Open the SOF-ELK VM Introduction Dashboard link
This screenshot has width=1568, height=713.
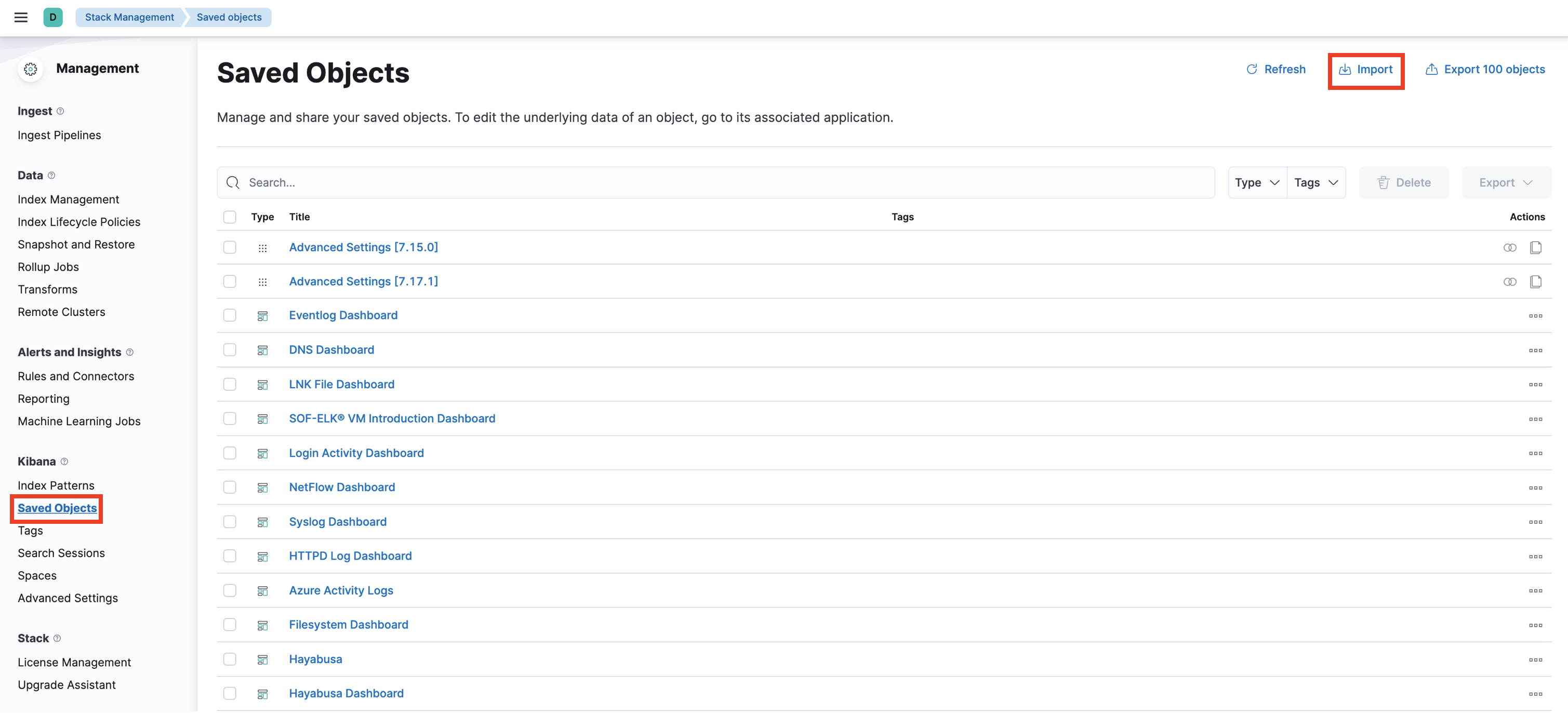point(391,418)
